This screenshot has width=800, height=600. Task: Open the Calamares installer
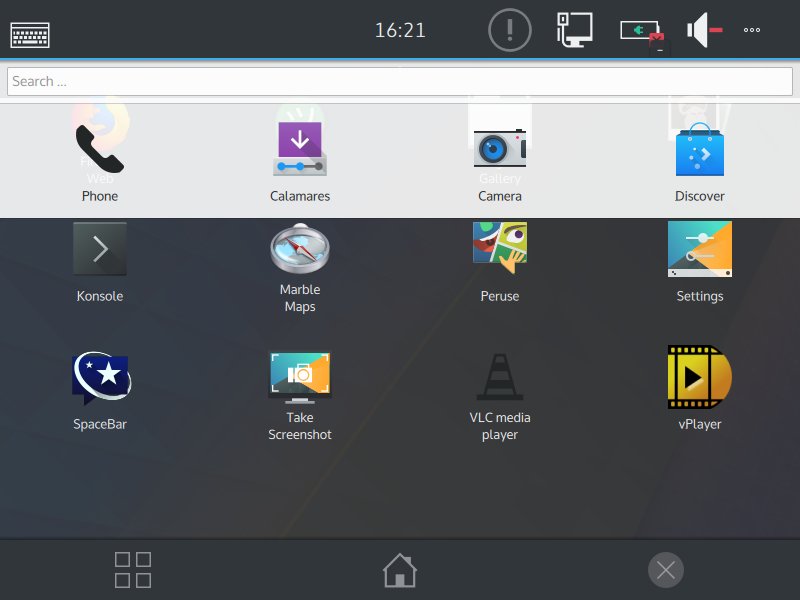pos(299,145)
